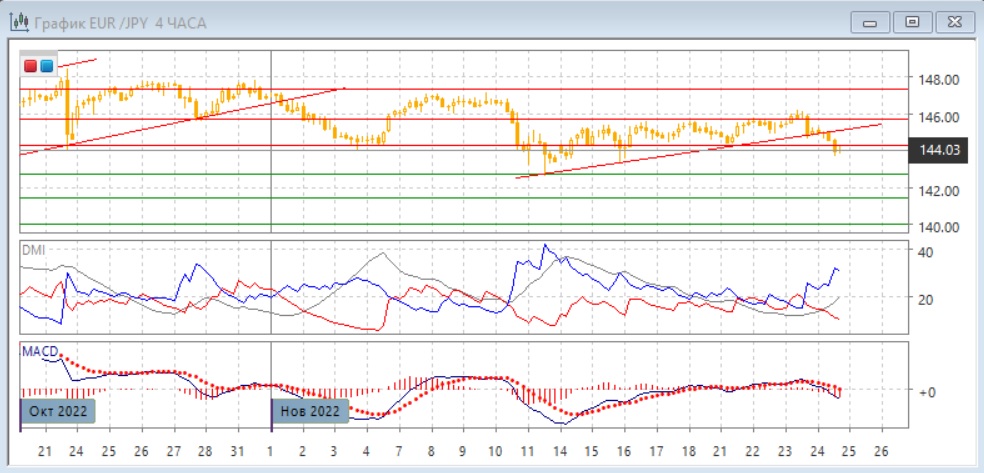
Task: Click the 142.00 price axis label
Action: (x=939, y=190)
